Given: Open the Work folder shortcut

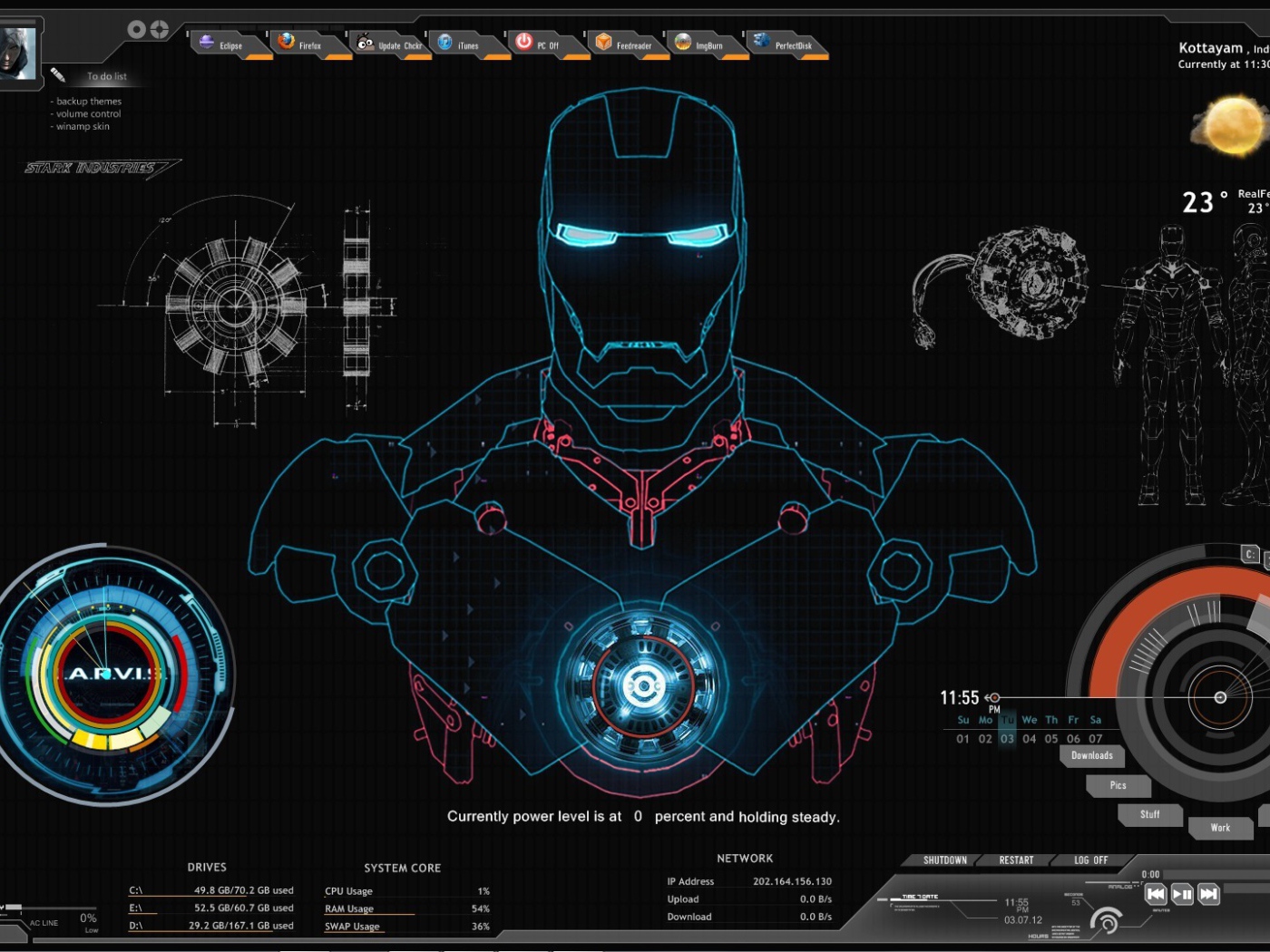Looking at the screenshot, I should (x=1220, y=827).
